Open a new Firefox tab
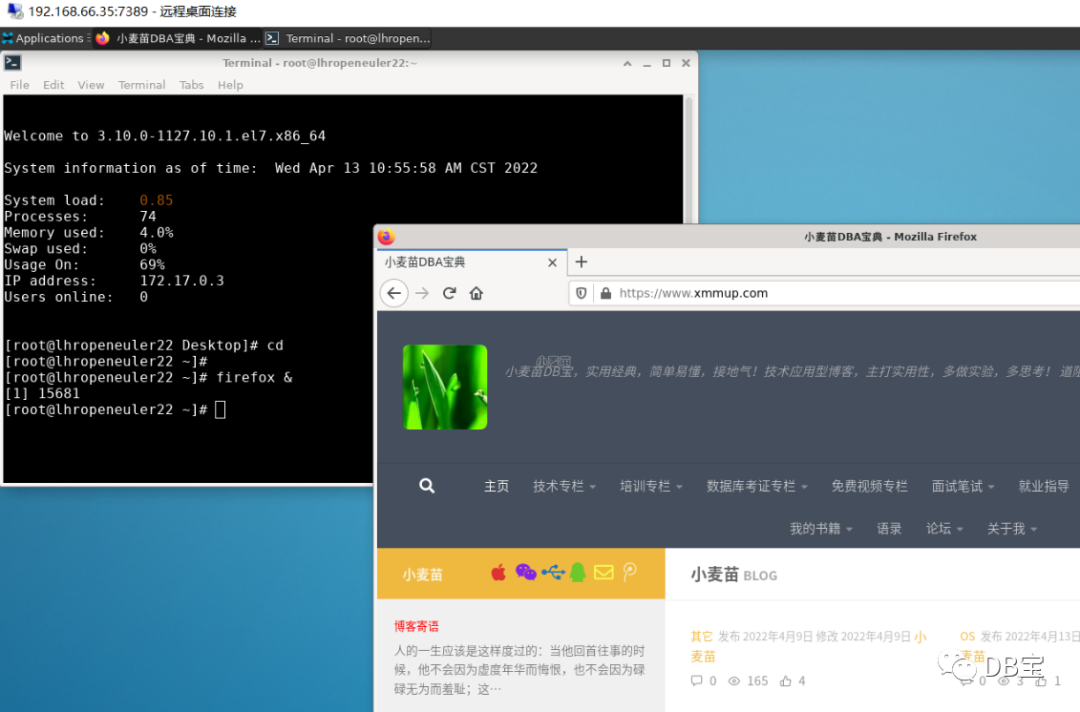Viewport: 1080px width, 712px height. 581,262
